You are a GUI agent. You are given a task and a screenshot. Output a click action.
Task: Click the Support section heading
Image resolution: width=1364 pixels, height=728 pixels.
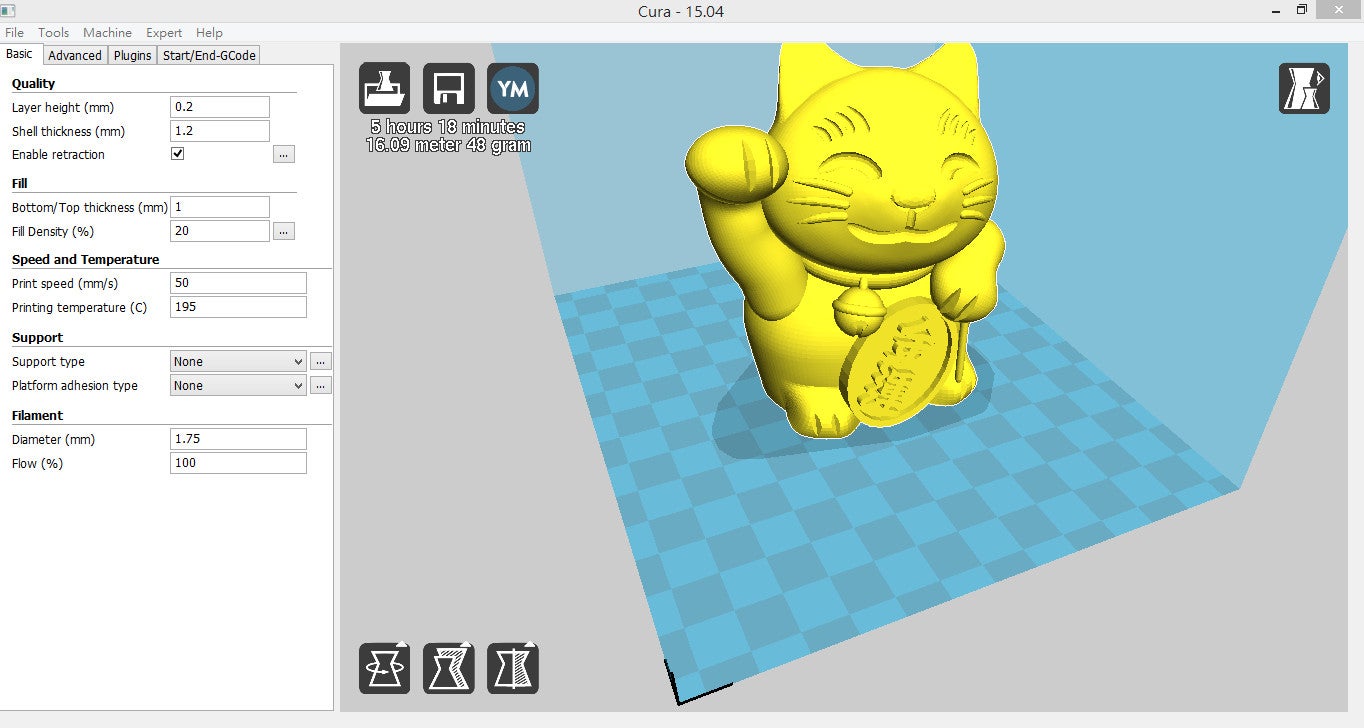tap(37, 337)
